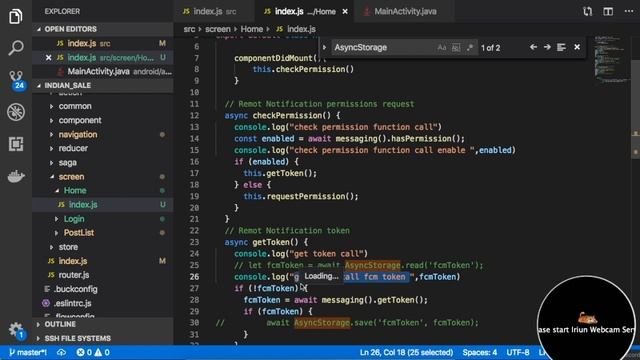Open root index.js marked modified

pyautogui.click(x=103, y=261)
